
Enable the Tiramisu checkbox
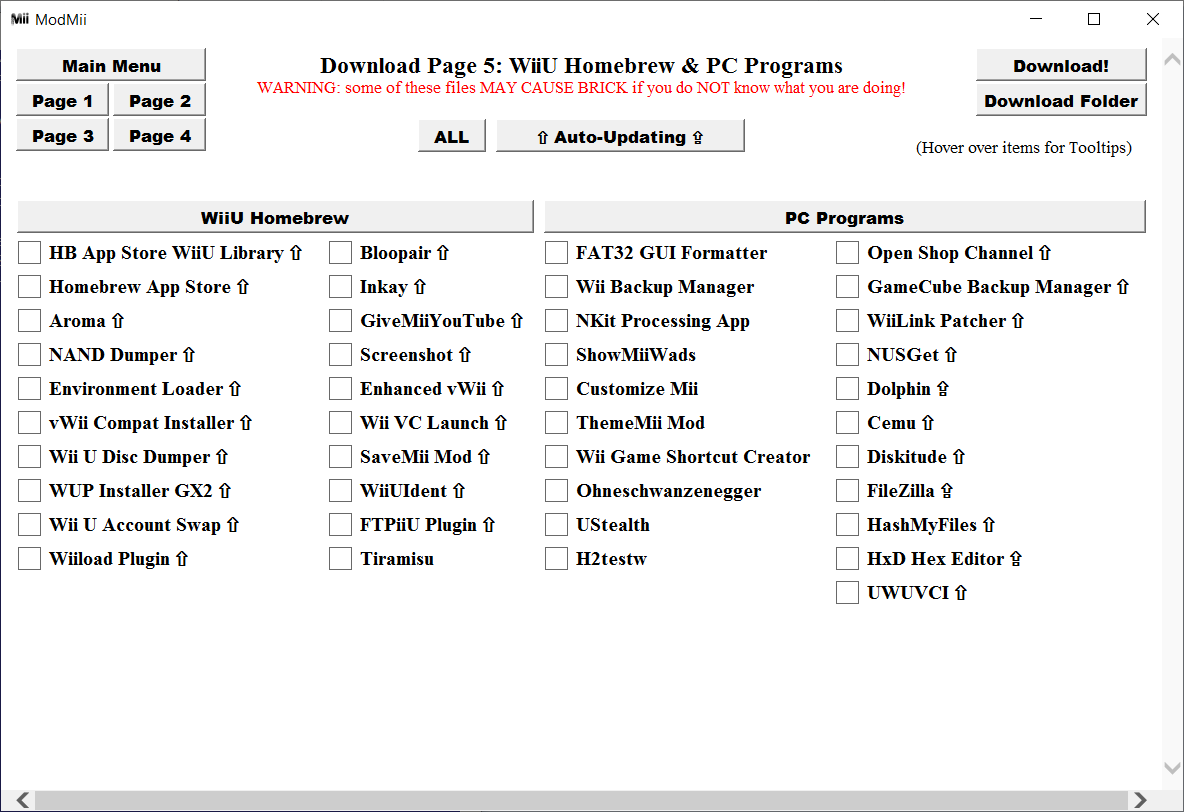pos(341,559)
